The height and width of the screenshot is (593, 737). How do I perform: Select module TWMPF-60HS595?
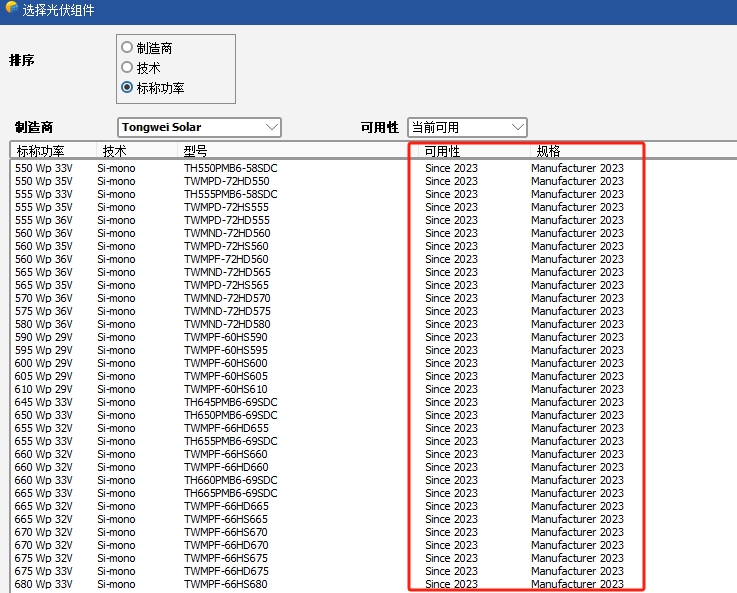tap(226, 350)
